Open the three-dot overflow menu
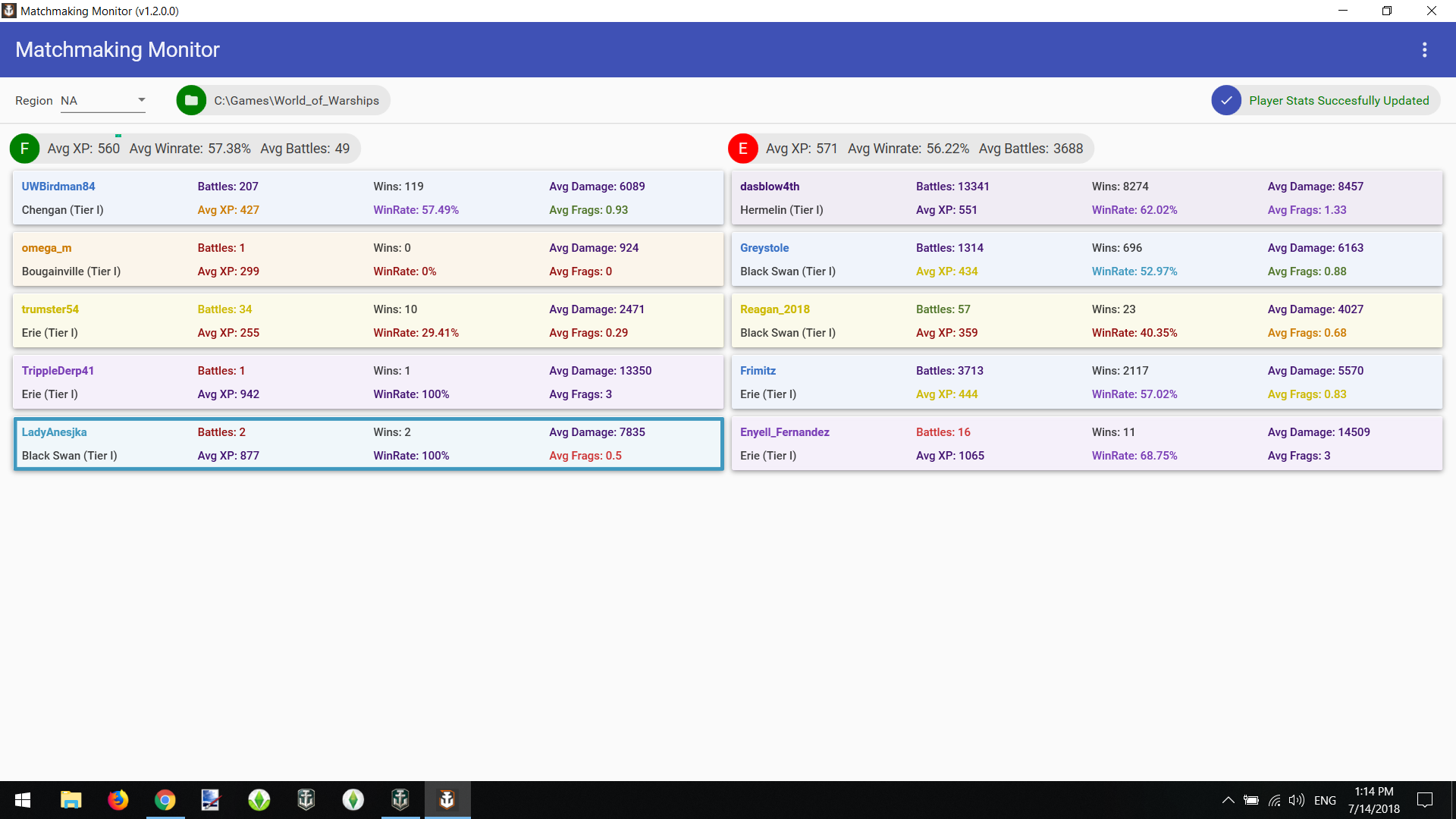The image size is (1456, 819). 1424,50
